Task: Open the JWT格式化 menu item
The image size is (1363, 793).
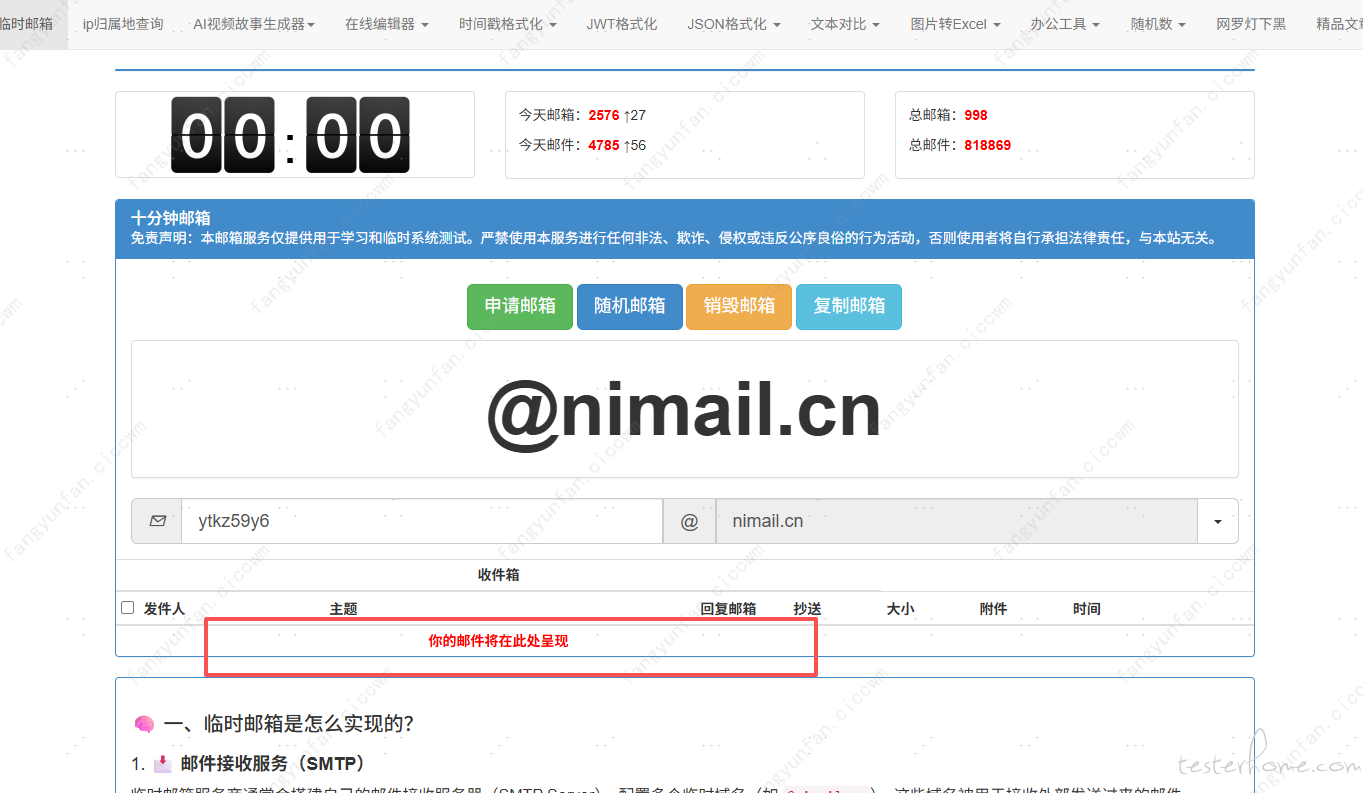Action: pyautogui.click(x=622, y=24)
